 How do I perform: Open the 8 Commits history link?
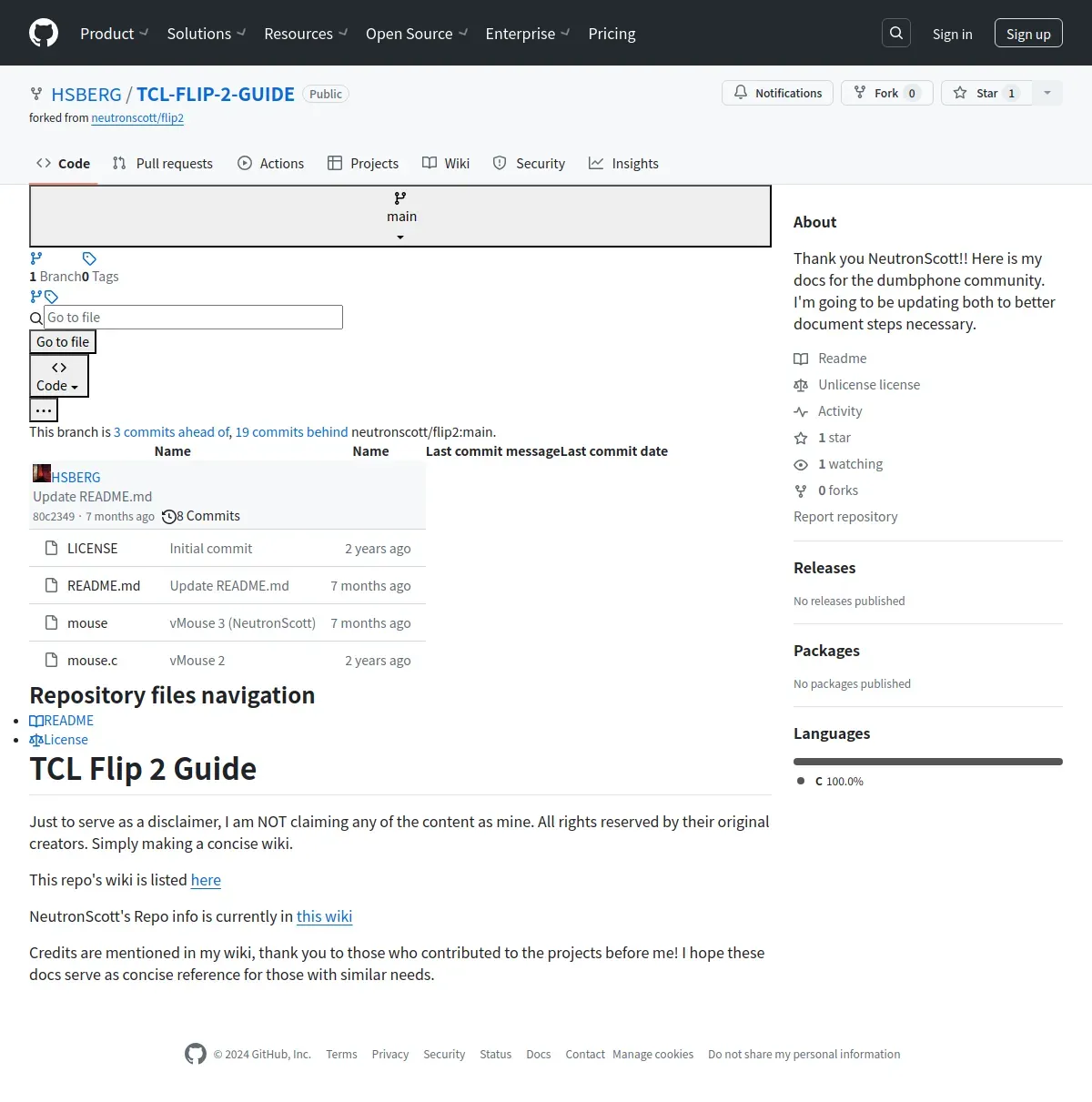click(x=201, y=516)
